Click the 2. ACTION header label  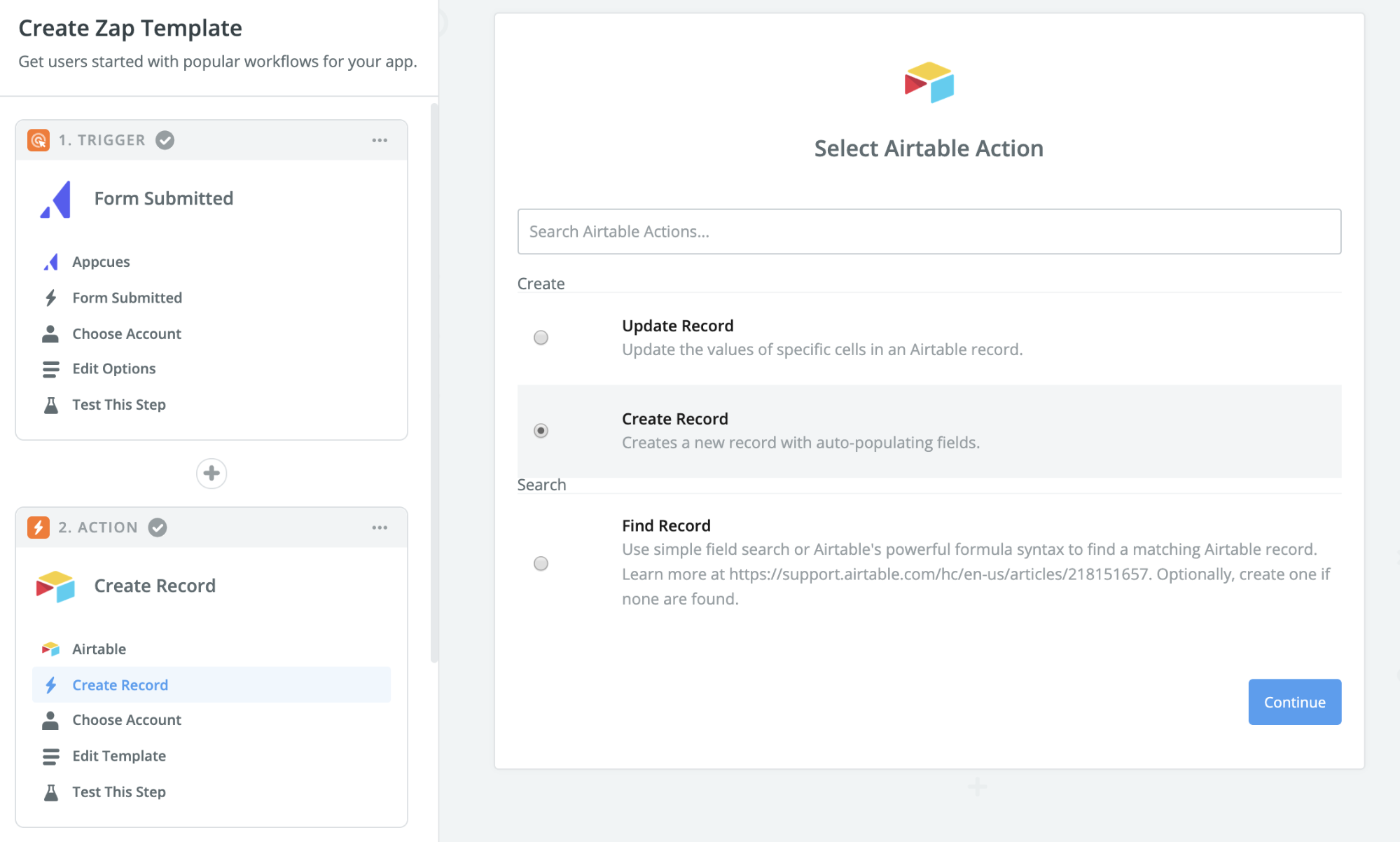tap(98, 527)
